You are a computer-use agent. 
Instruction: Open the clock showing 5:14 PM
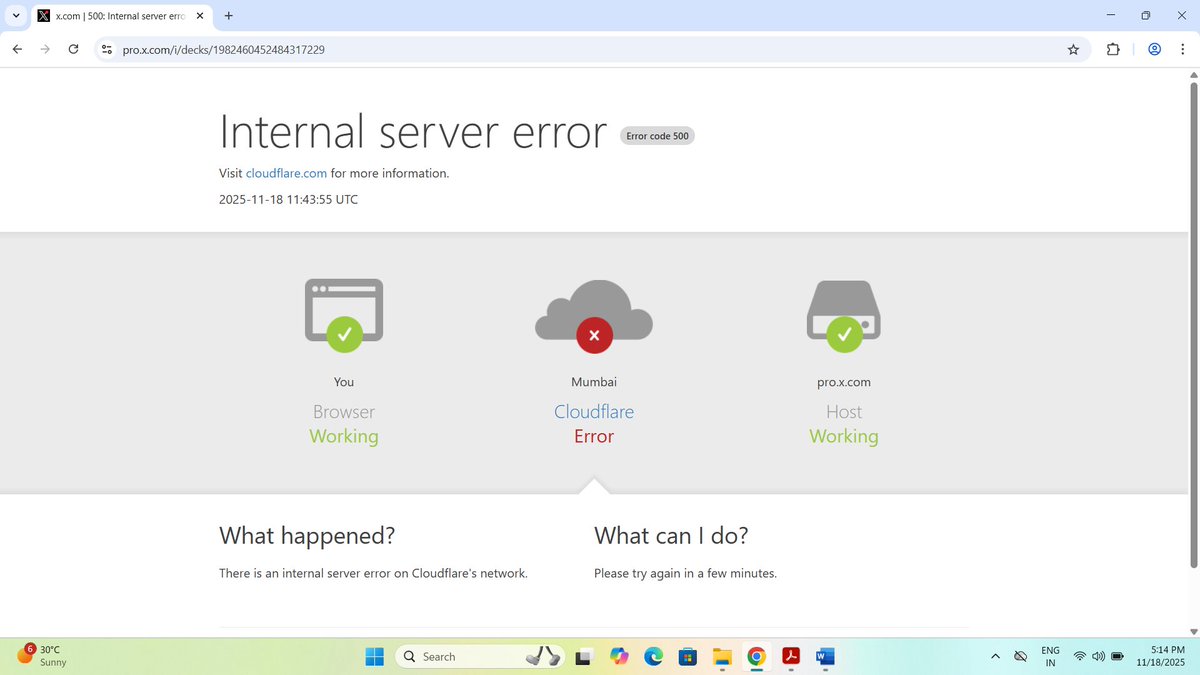pos(1163,656)
